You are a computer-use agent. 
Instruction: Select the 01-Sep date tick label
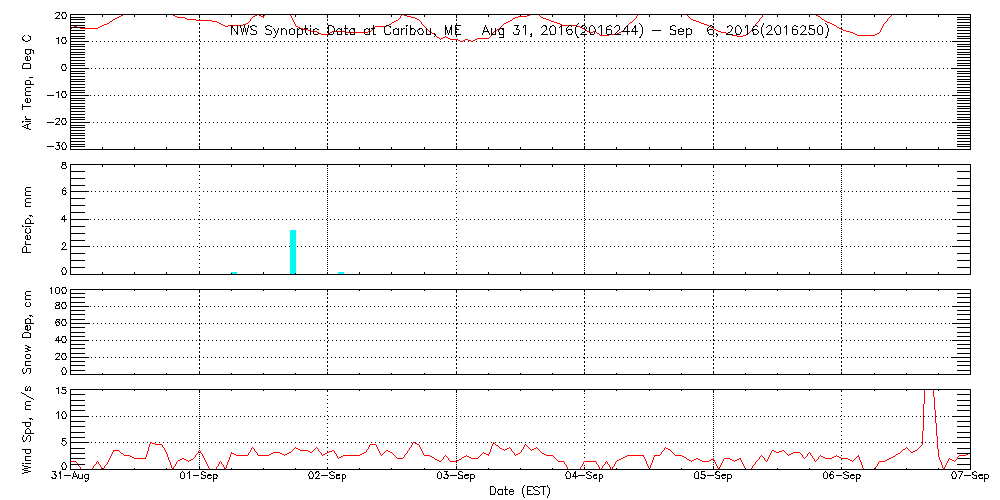tap(199, 477)
